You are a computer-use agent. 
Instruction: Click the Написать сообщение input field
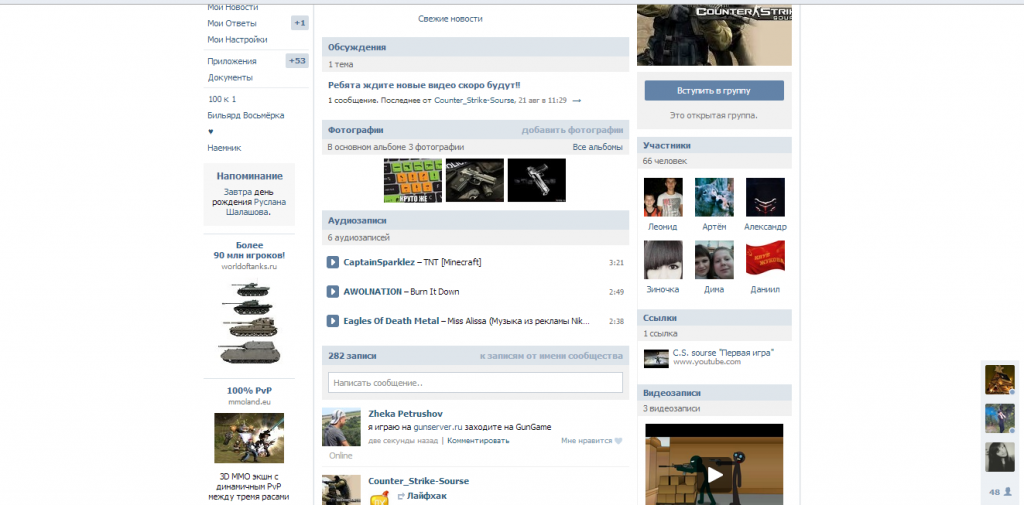point(475,383)
